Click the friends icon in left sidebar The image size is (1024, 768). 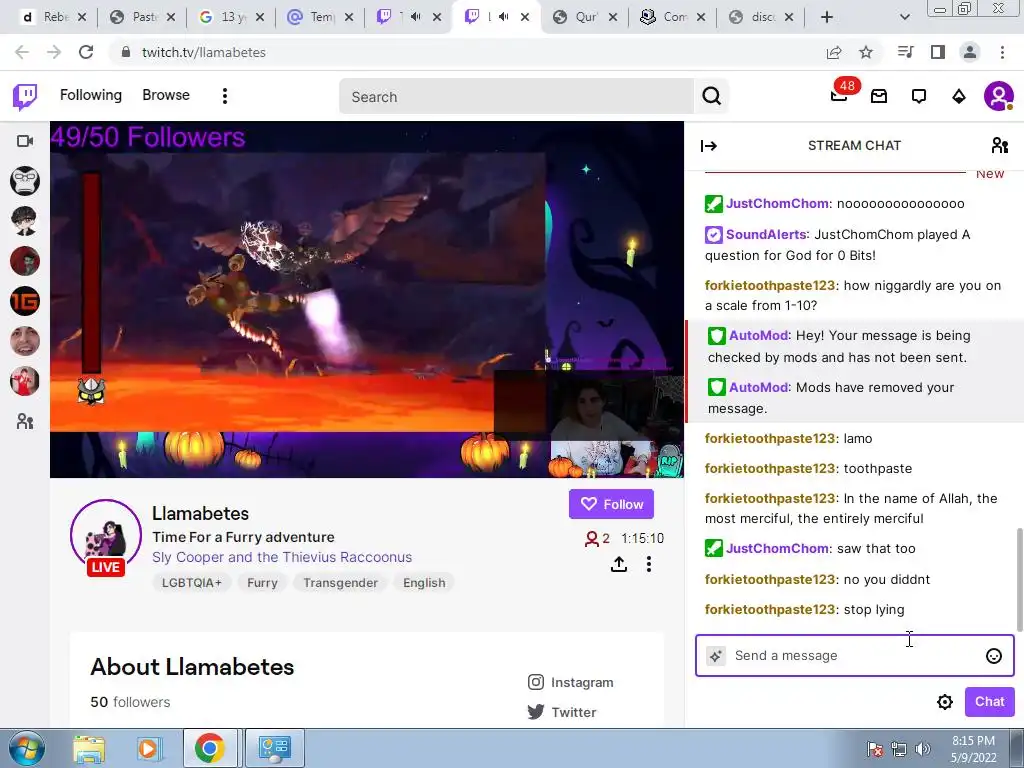click(x=25, y=421)
